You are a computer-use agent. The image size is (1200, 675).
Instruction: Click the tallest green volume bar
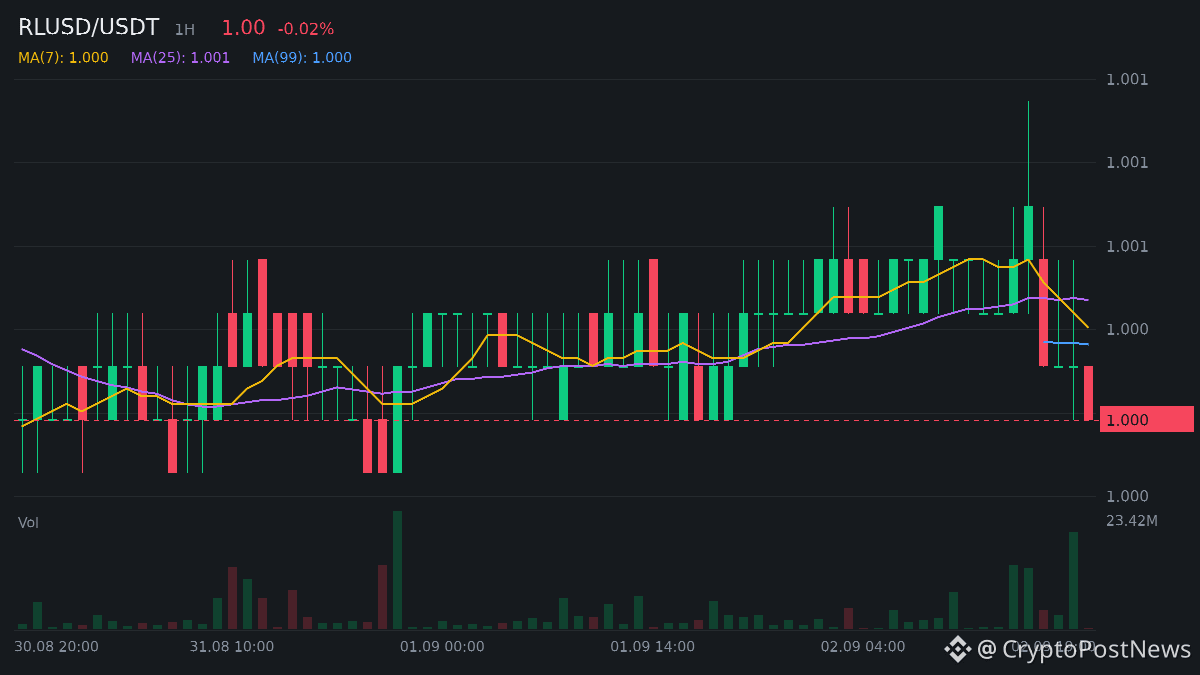click(x=397, y=570)
